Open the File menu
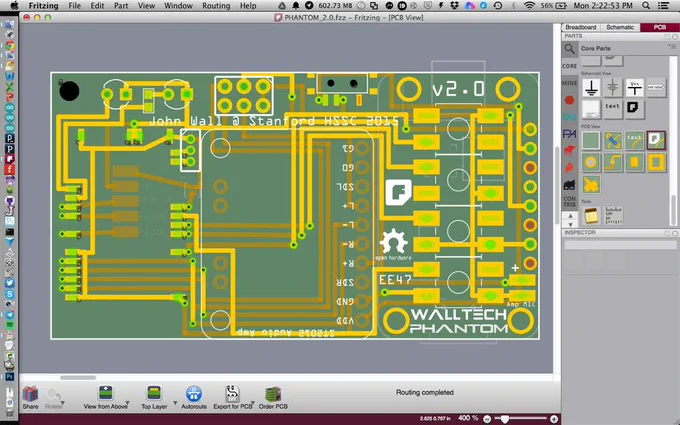 [75, 6]
